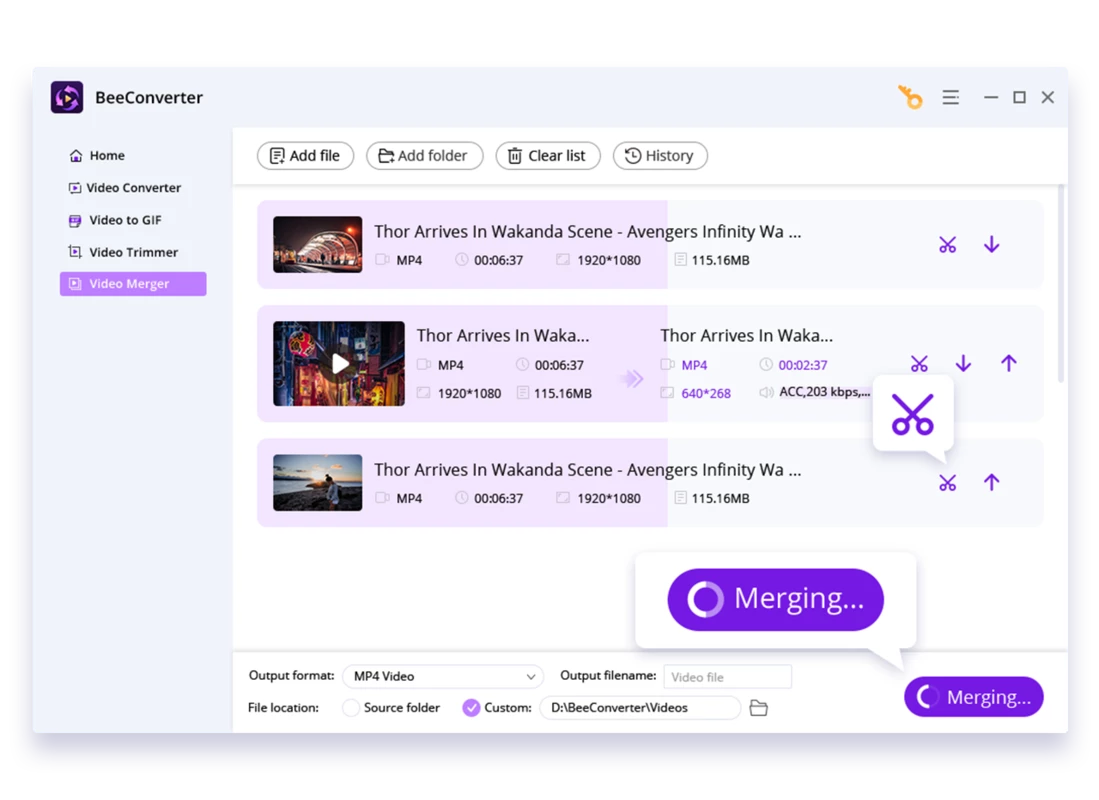Click the Add file button

pyautogui.click(x=305, y=156)
